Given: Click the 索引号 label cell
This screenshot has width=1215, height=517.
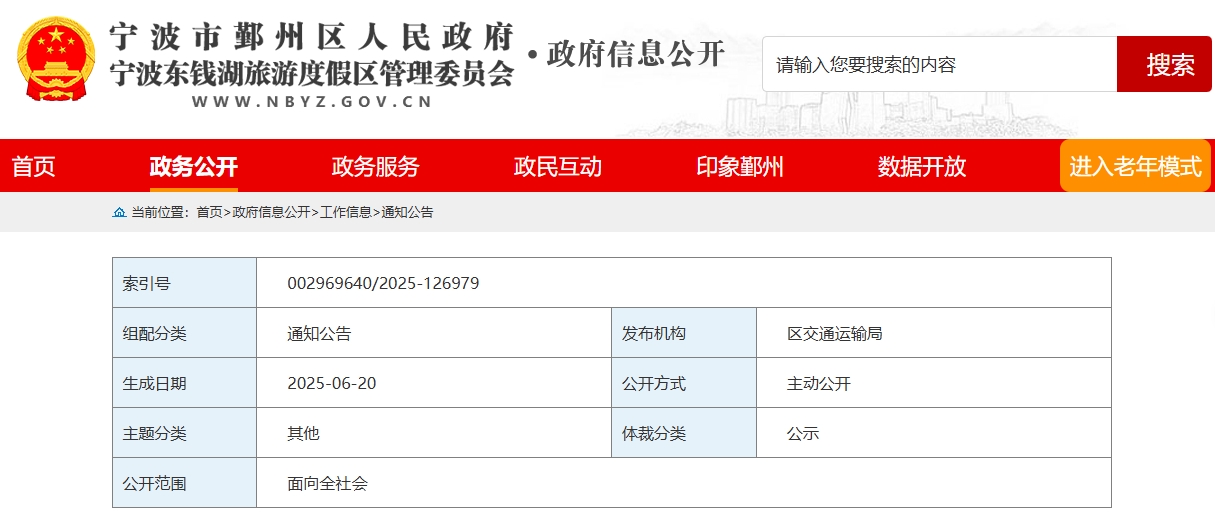Looking at the screenshot, I should [x=184, y=283].
